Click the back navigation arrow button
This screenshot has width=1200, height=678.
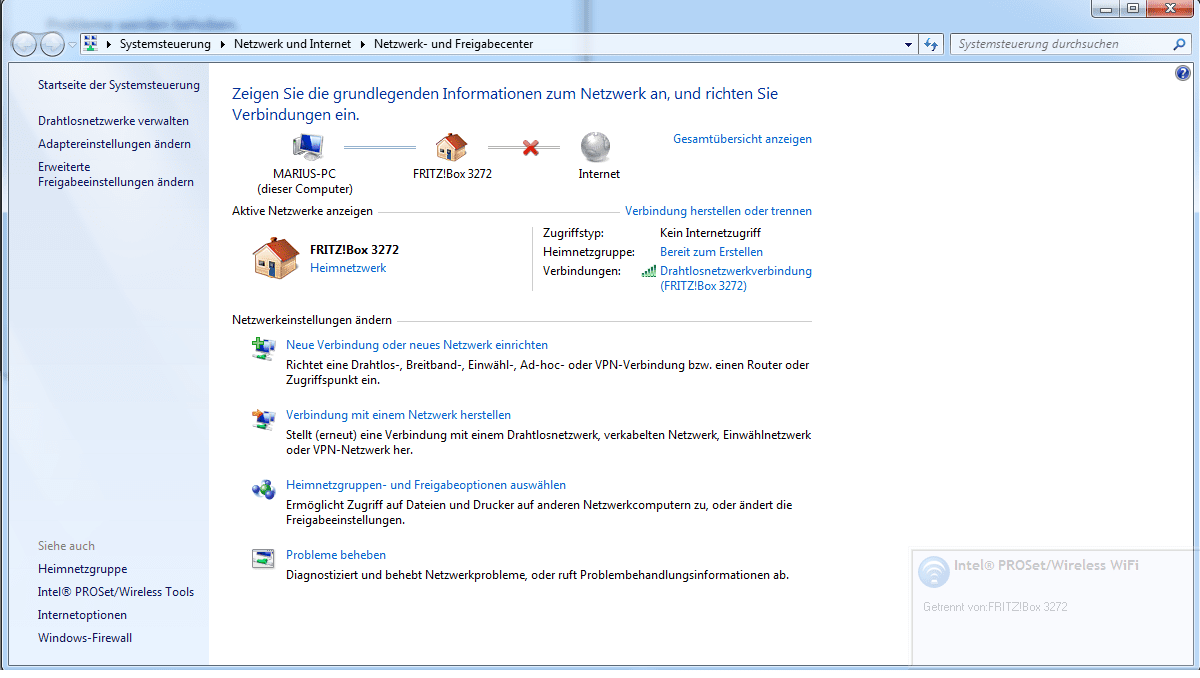[25, 44]
